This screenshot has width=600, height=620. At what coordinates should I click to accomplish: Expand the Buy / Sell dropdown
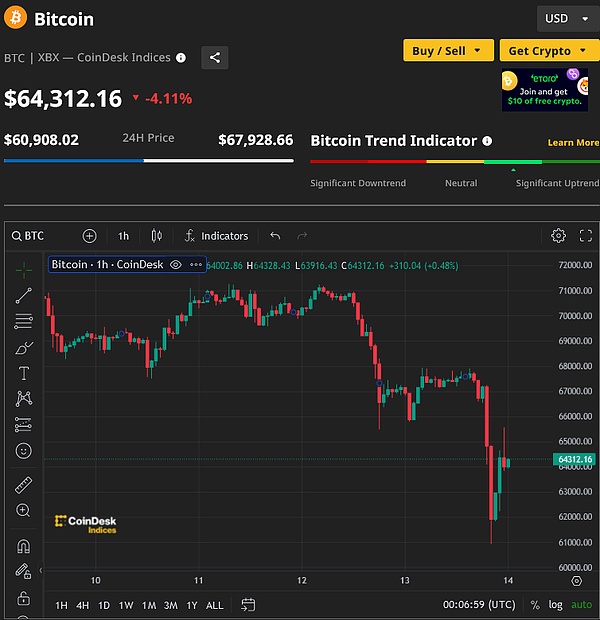point(447,50)
